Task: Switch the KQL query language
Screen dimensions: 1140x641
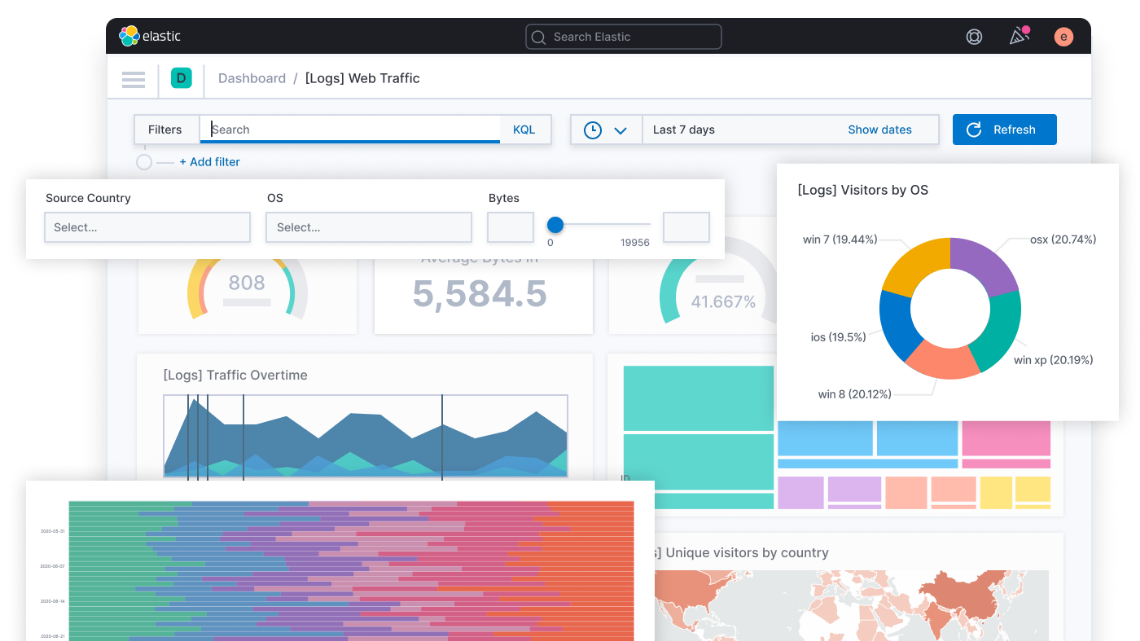Action: (523, 129)
